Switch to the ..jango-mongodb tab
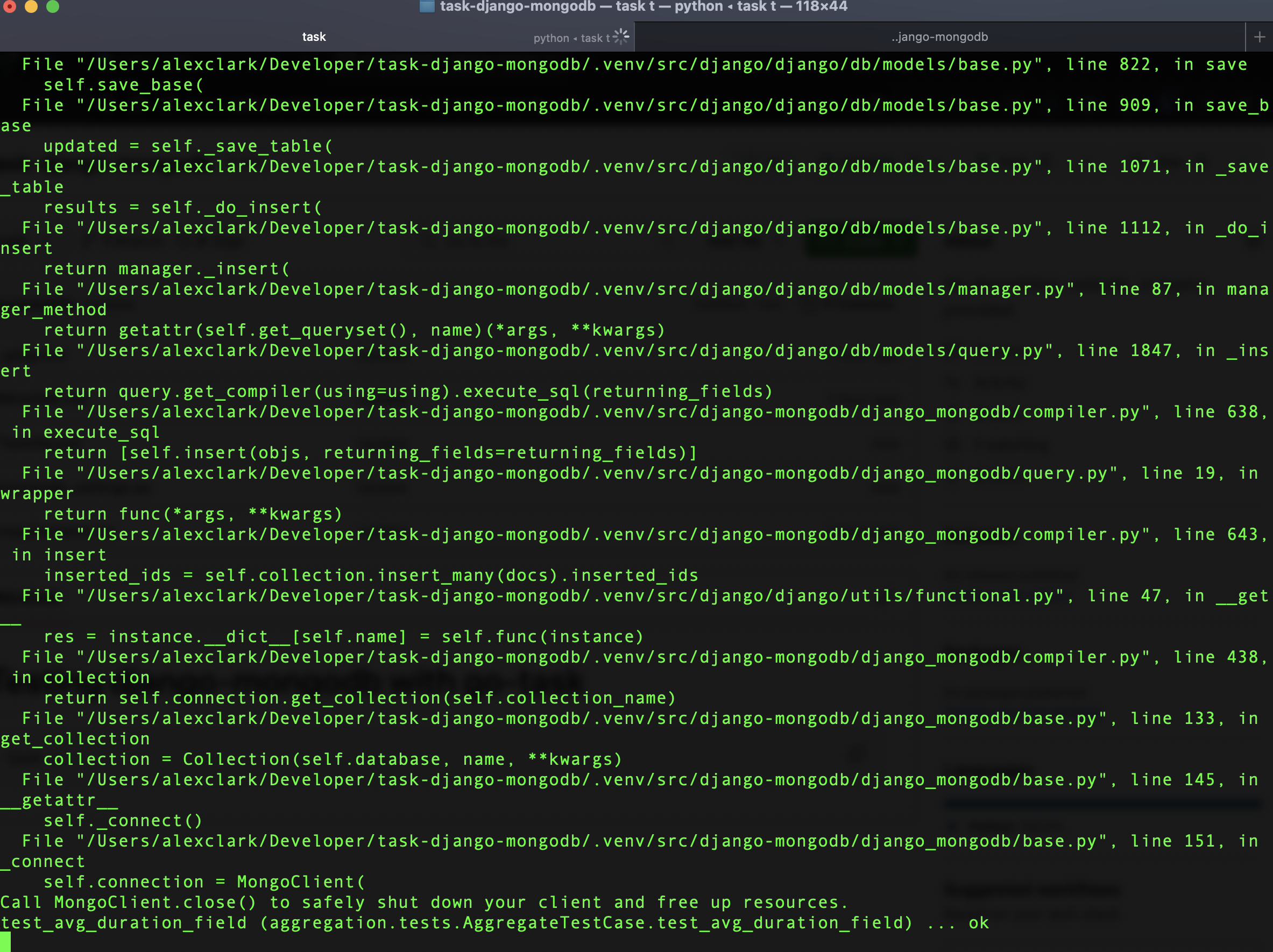Screen dimensions: 1273x952 (939, 37)
